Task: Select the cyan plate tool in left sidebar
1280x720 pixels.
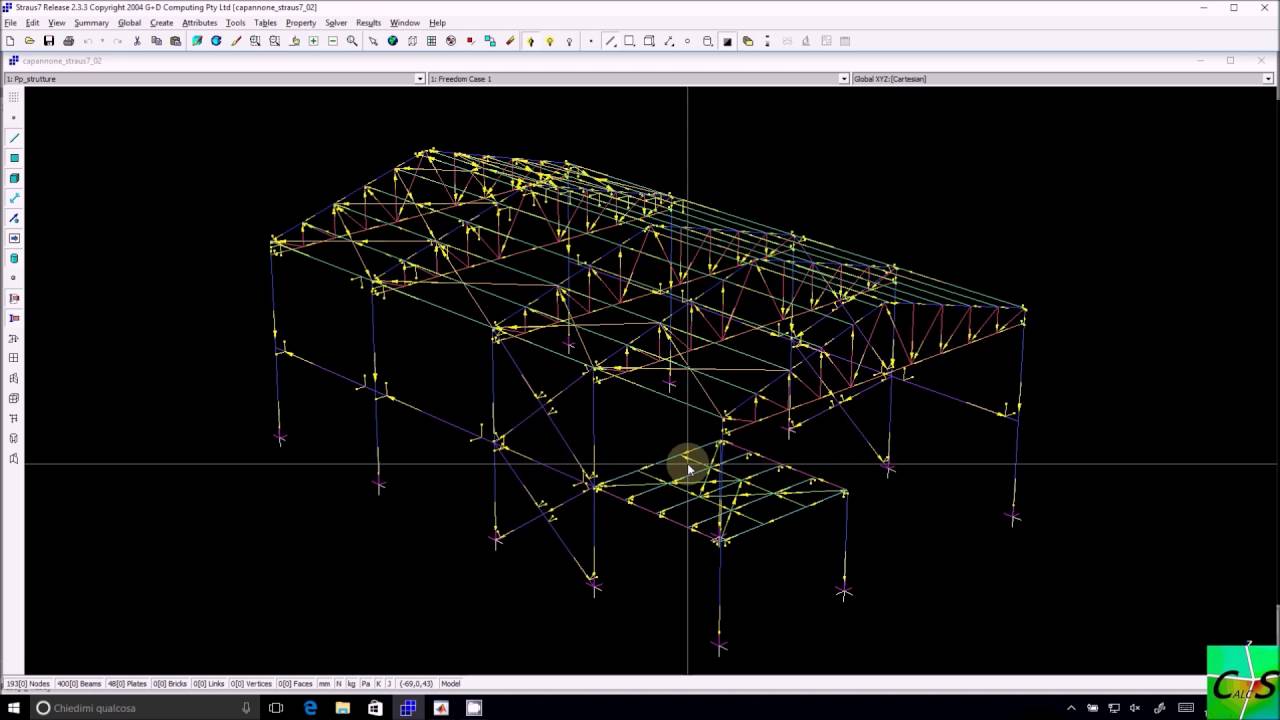Action: (14, 158)
